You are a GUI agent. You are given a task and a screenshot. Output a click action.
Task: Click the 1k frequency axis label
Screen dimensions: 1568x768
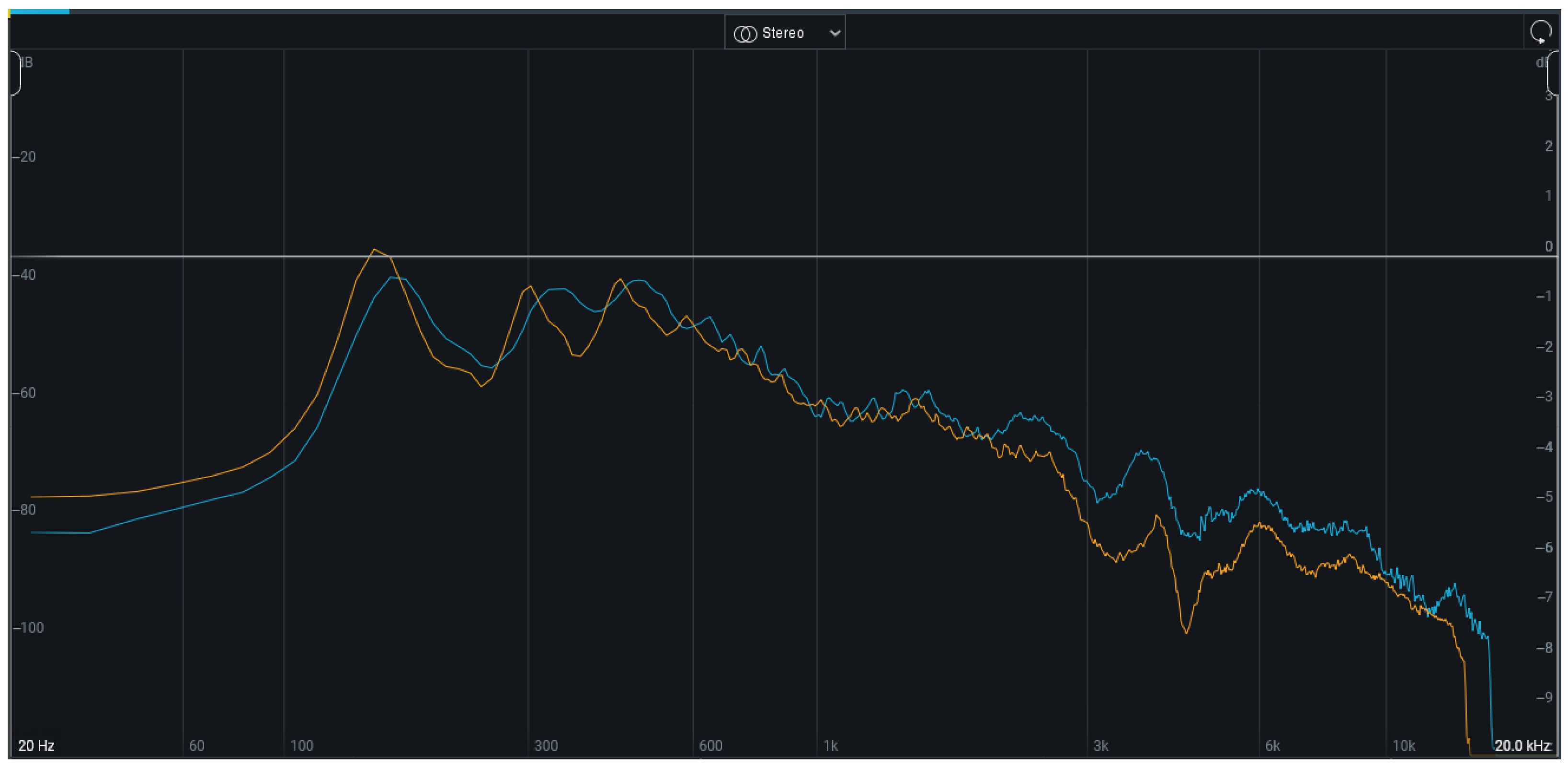coord(830,745)
